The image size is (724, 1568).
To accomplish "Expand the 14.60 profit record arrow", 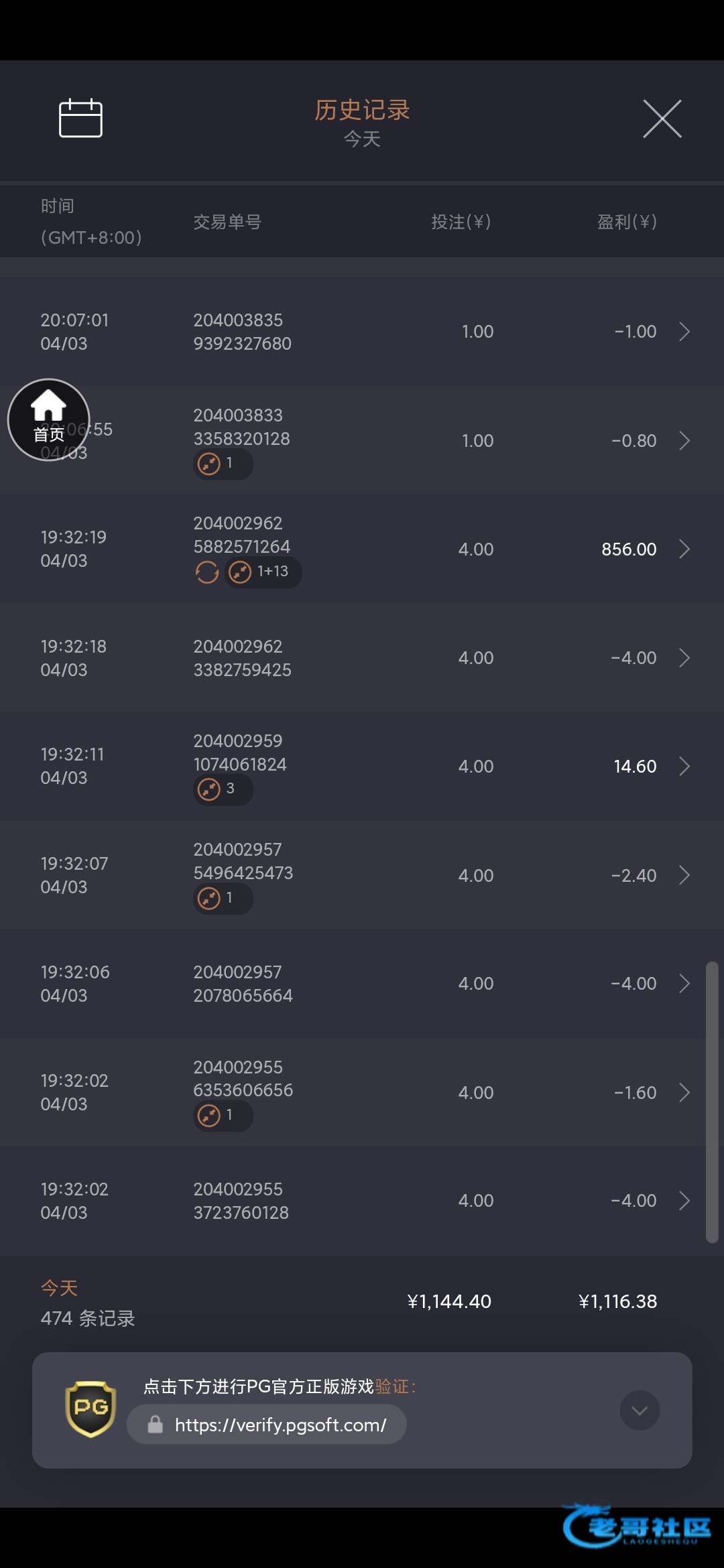I will [684, 766].
